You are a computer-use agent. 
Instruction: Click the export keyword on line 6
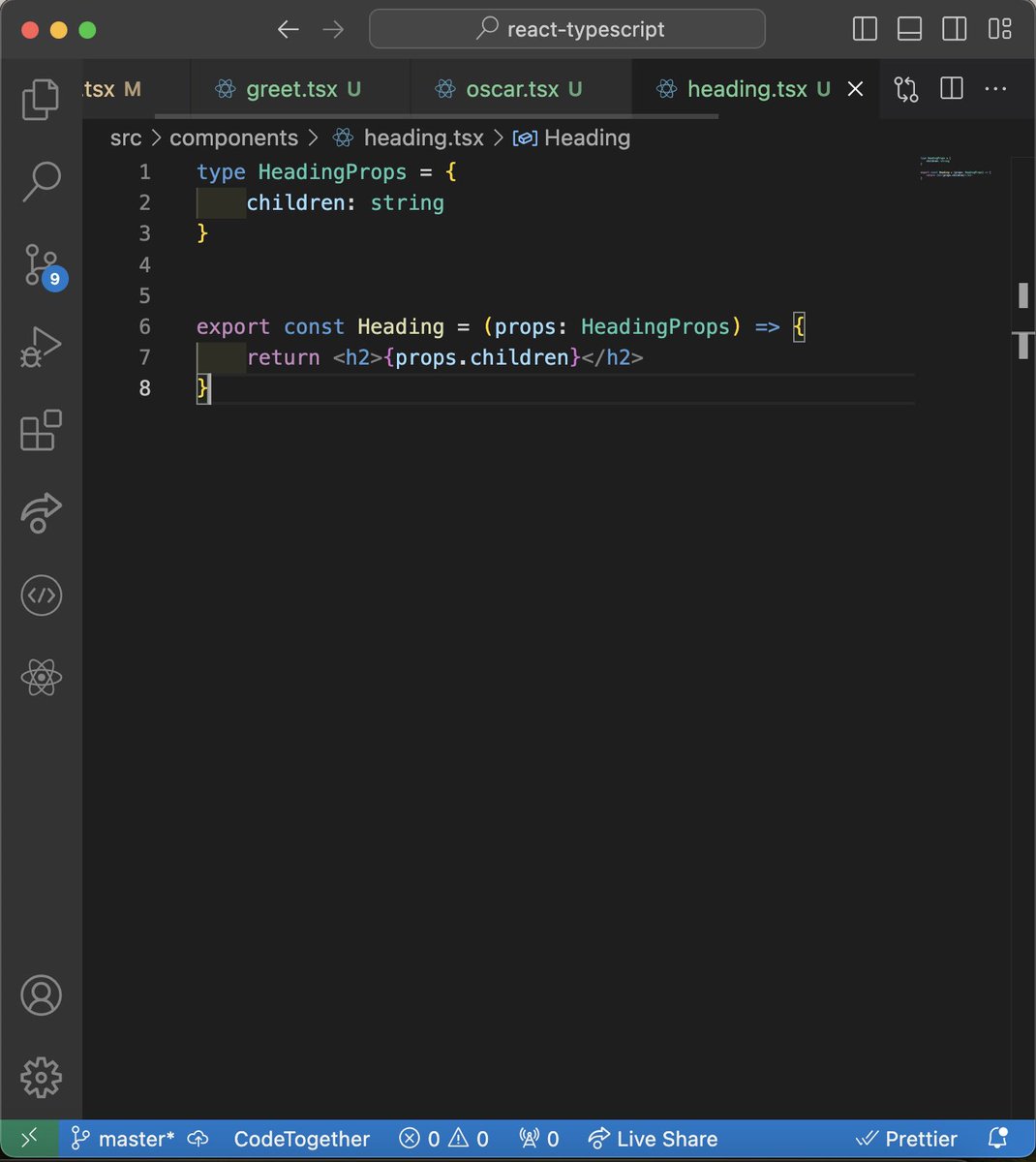[x=233, y=327]
